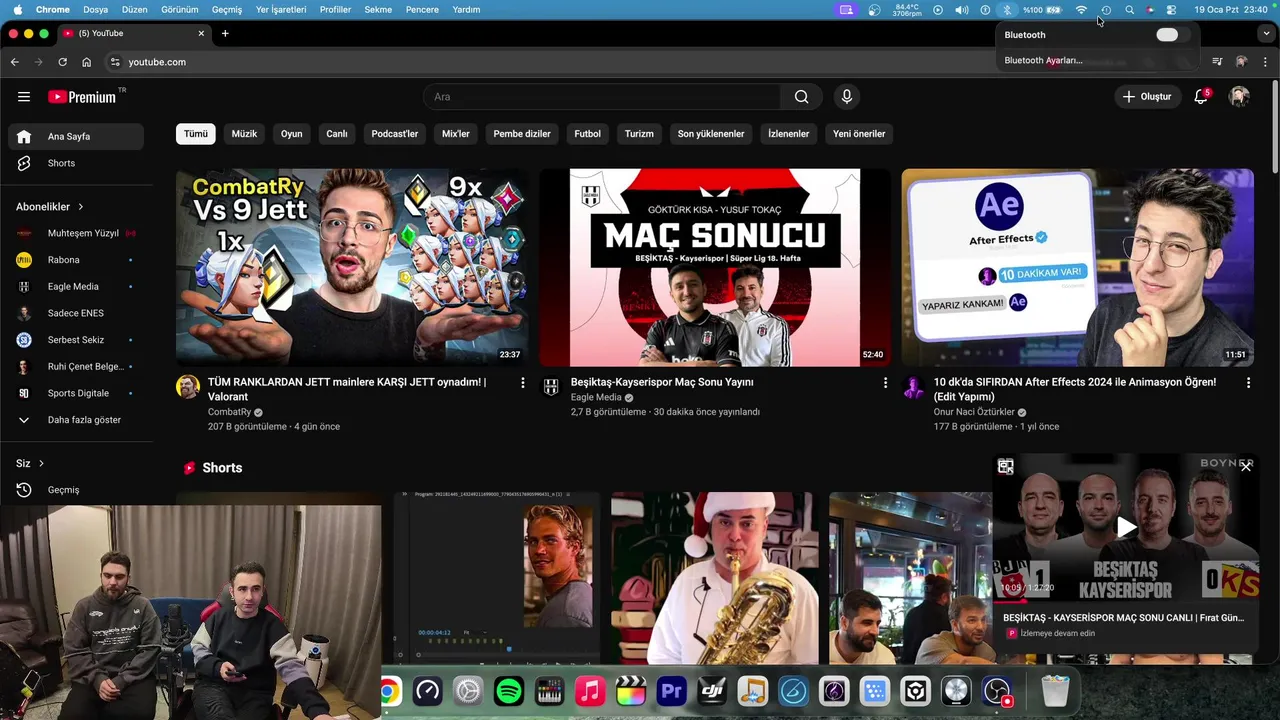Viewport: 1280px width, 720px height.
Task: Open Premiere Pro from the dock
Action: [x=671, y=691]
